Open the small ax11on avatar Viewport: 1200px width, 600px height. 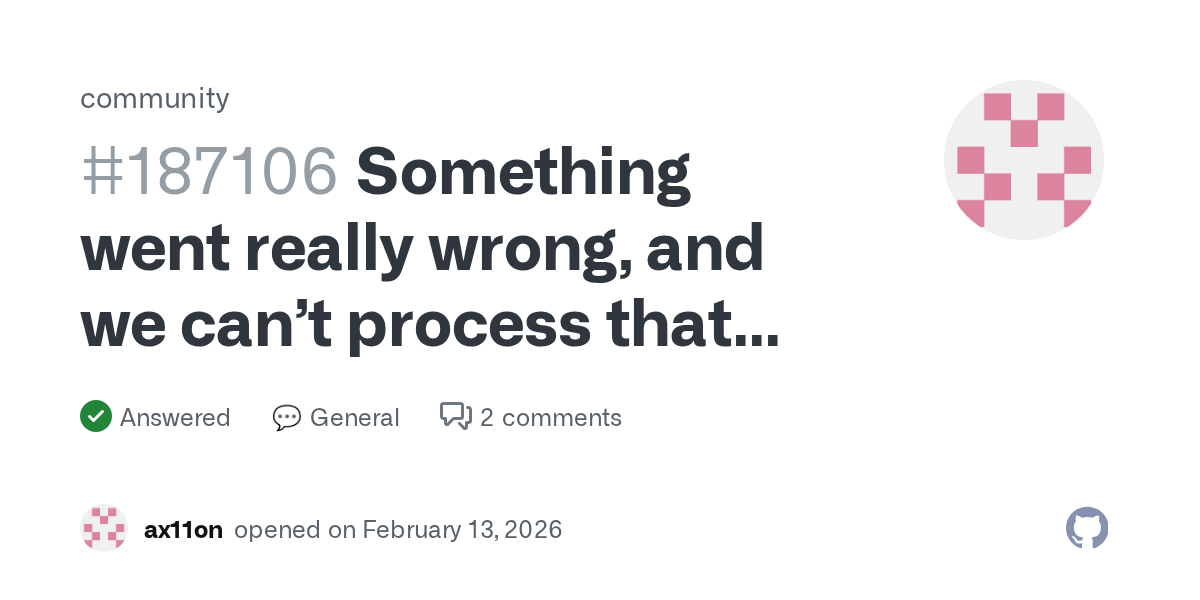(x=104, y=528)
